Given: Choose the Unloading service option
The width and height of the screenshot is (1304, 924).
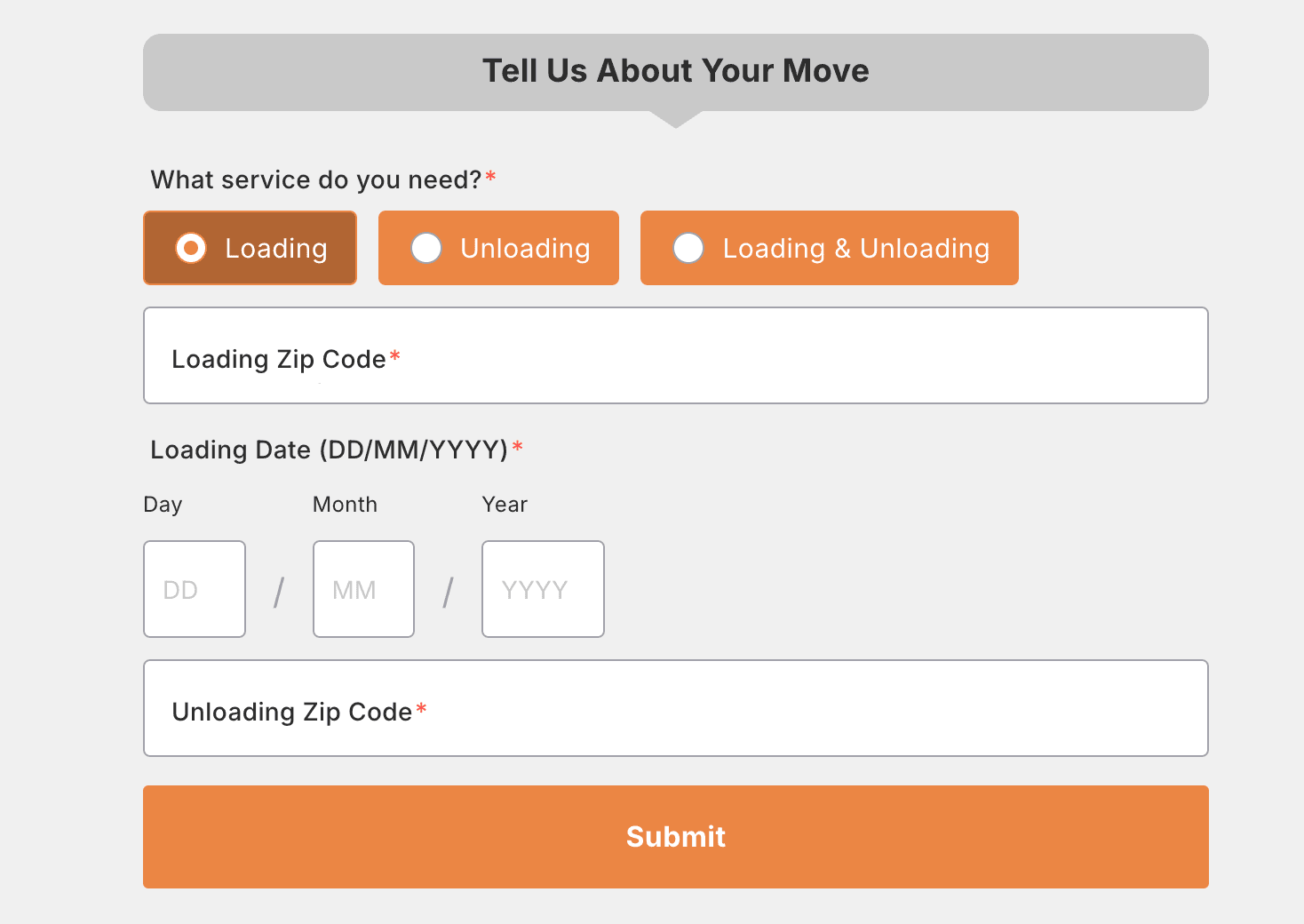Looking at the screenshot, I should point(498,248).
